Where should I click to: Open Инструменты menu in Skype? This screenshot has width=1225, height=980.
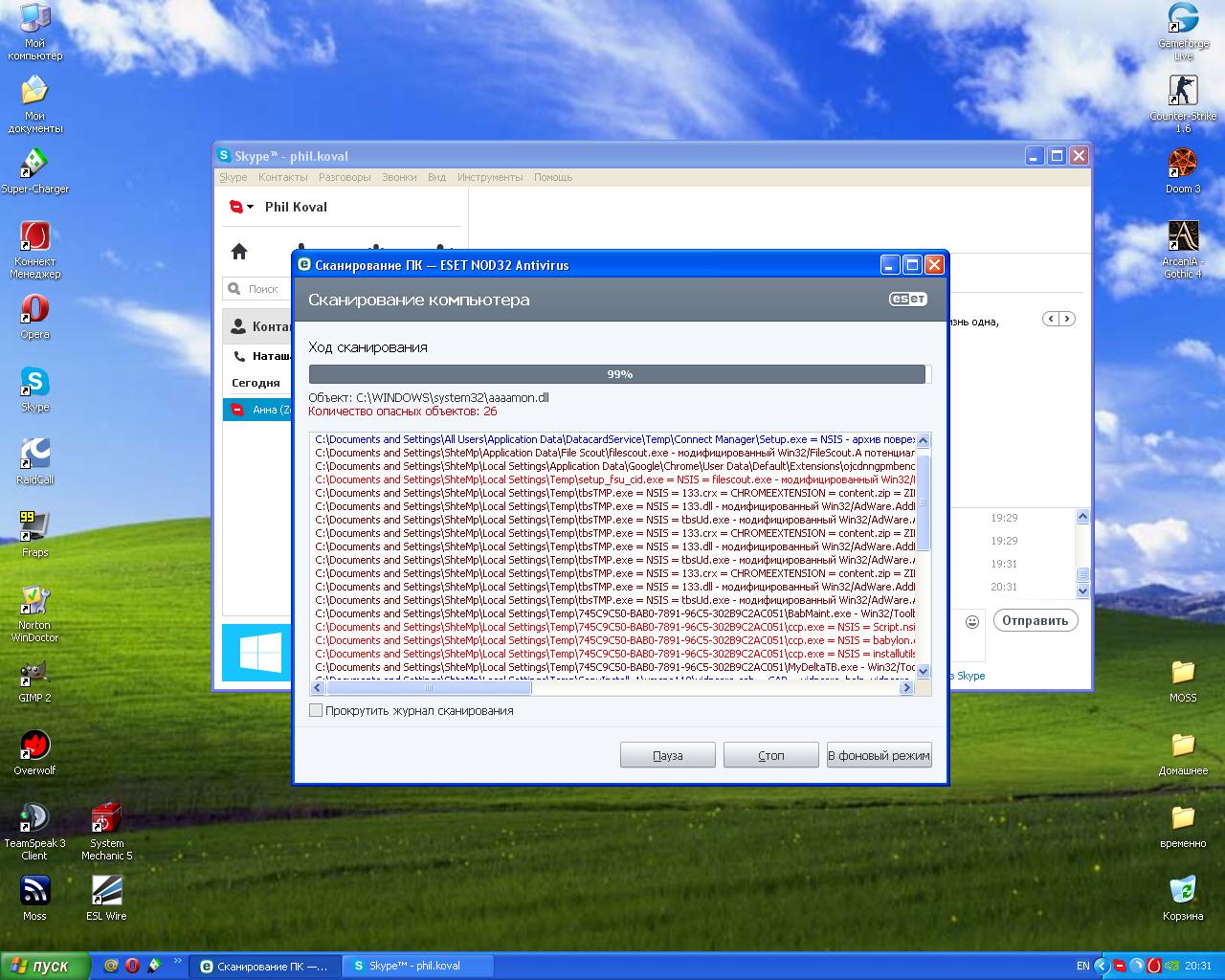(490, 177)
